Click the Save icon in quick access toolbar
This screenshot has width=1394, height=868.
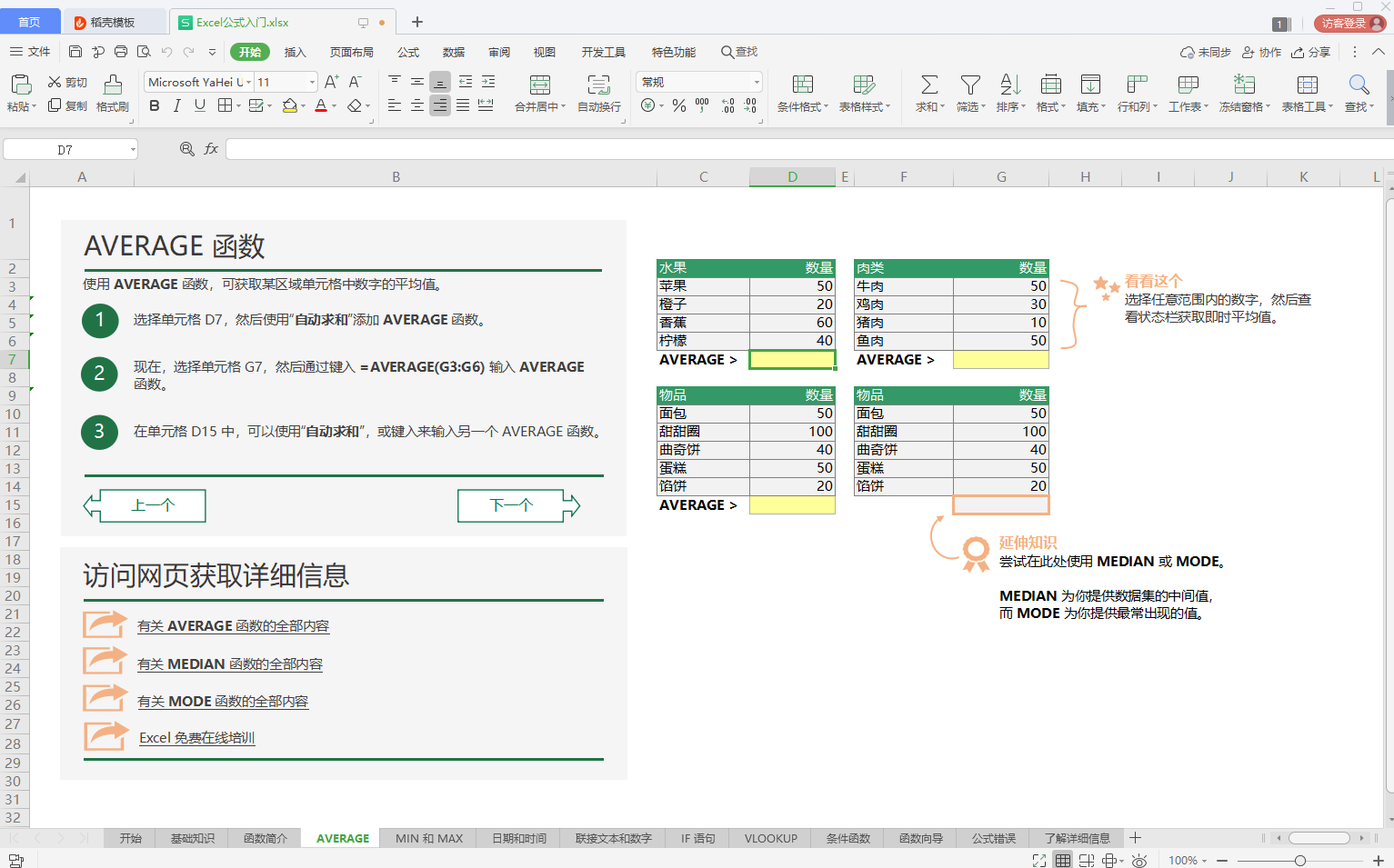click(75, 52)
